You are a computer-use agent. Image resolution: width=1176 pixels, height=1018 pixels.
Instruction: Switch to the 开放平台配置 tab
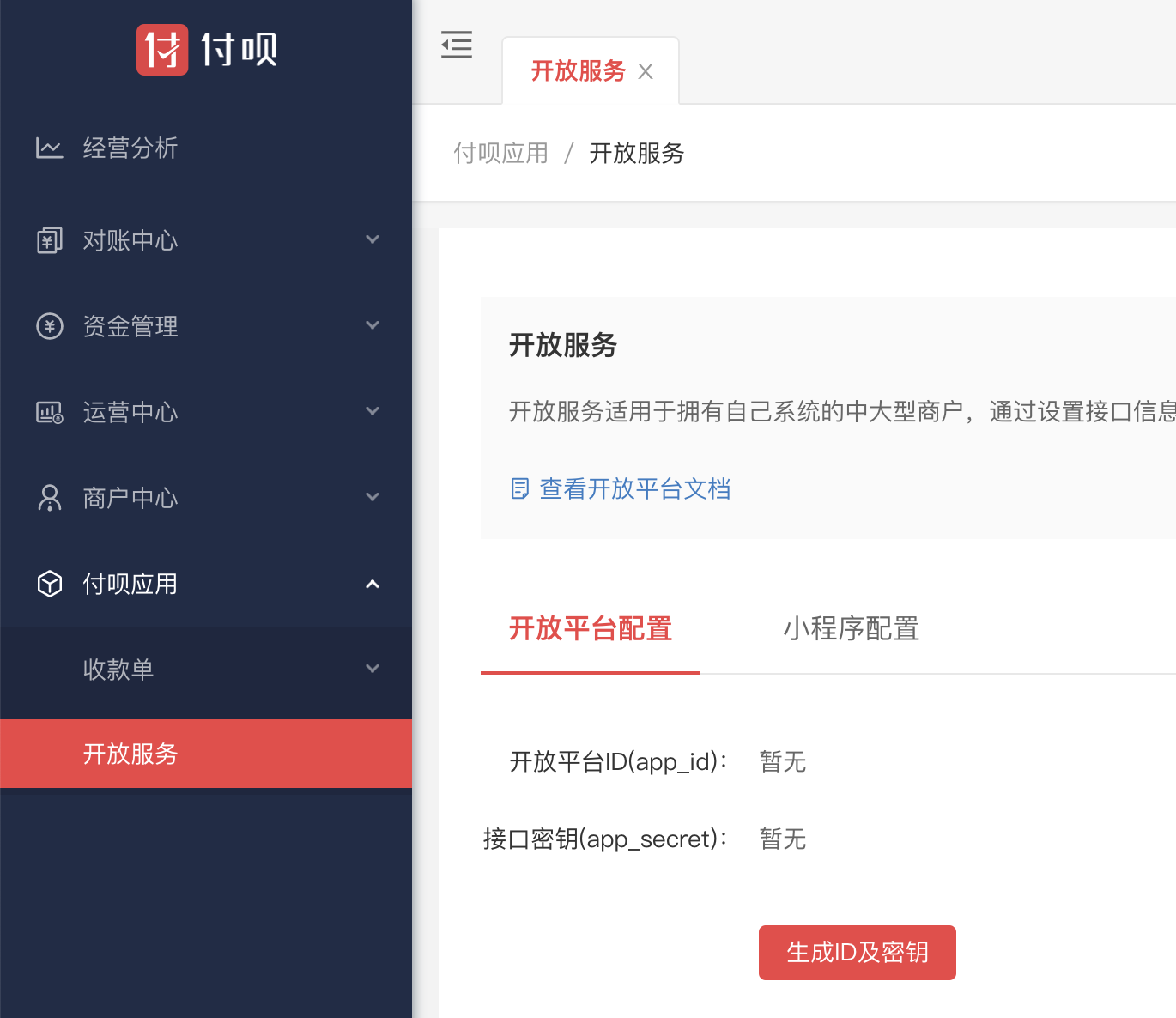(x=591, y=629)
